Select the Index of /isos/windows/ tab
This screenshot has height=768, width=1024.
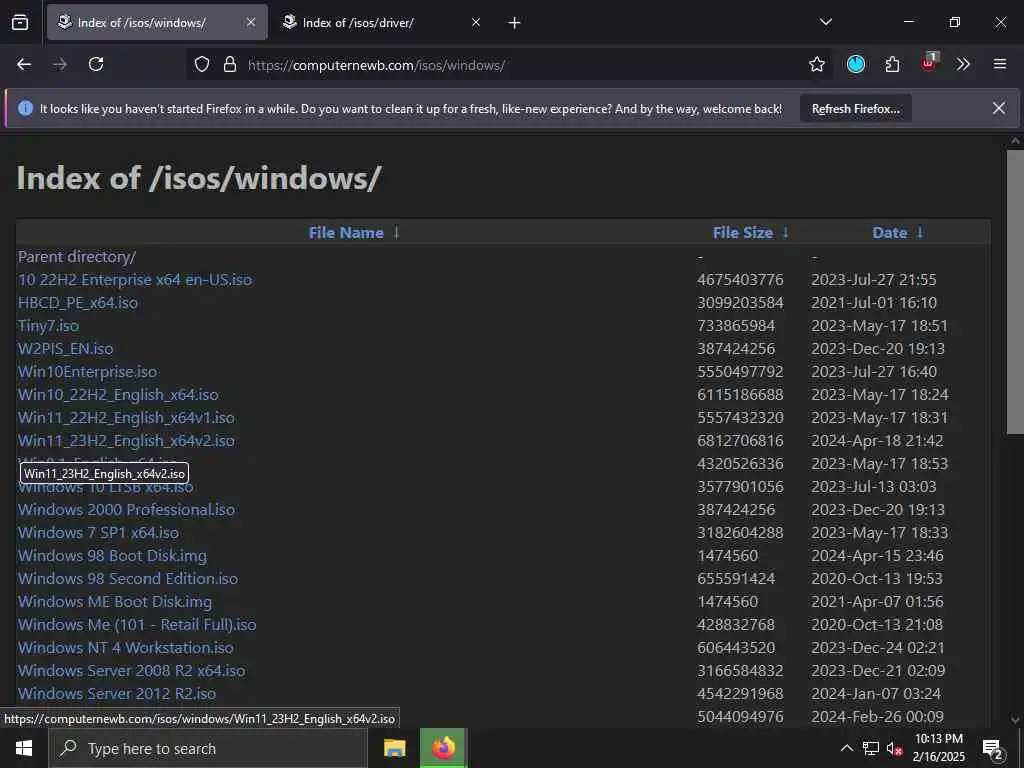pyautogui.click(x=157, y=22)
